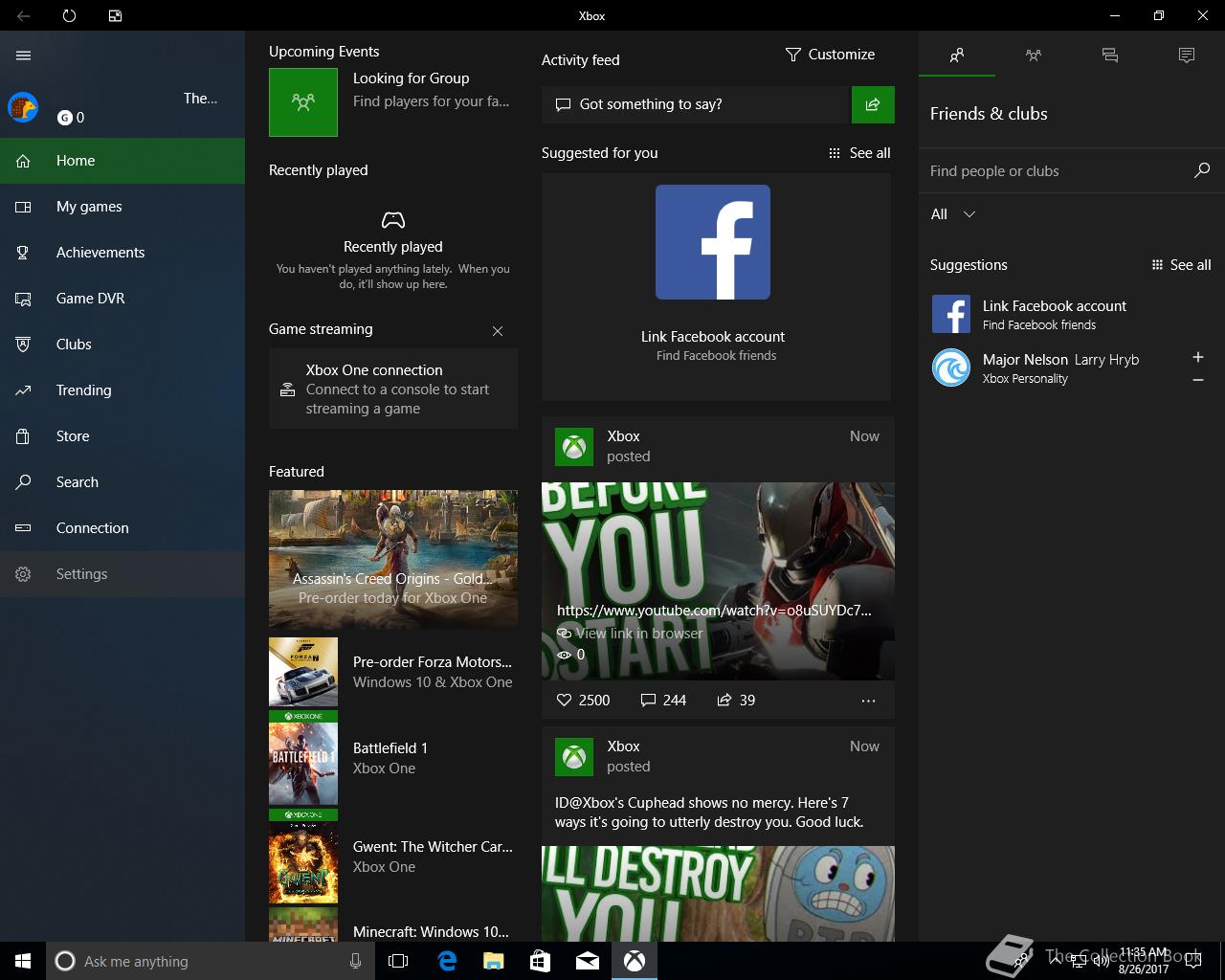Open Windows Store from taskbar
Viewport: 1225px width, 980px height.
[x=540, y=961]
